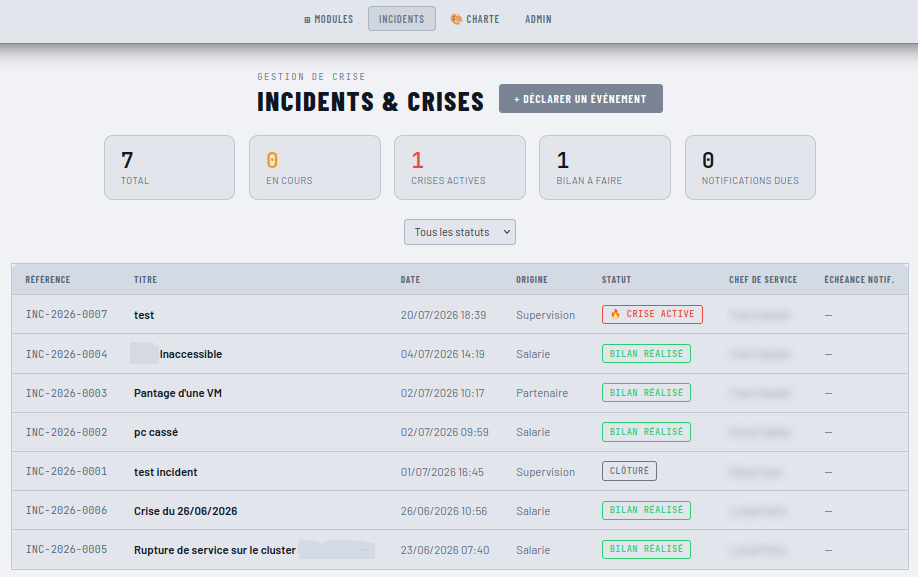The width and height of the screenshot is (918, 577).
Task: Click the Référence column header
Action: point(47,280)
